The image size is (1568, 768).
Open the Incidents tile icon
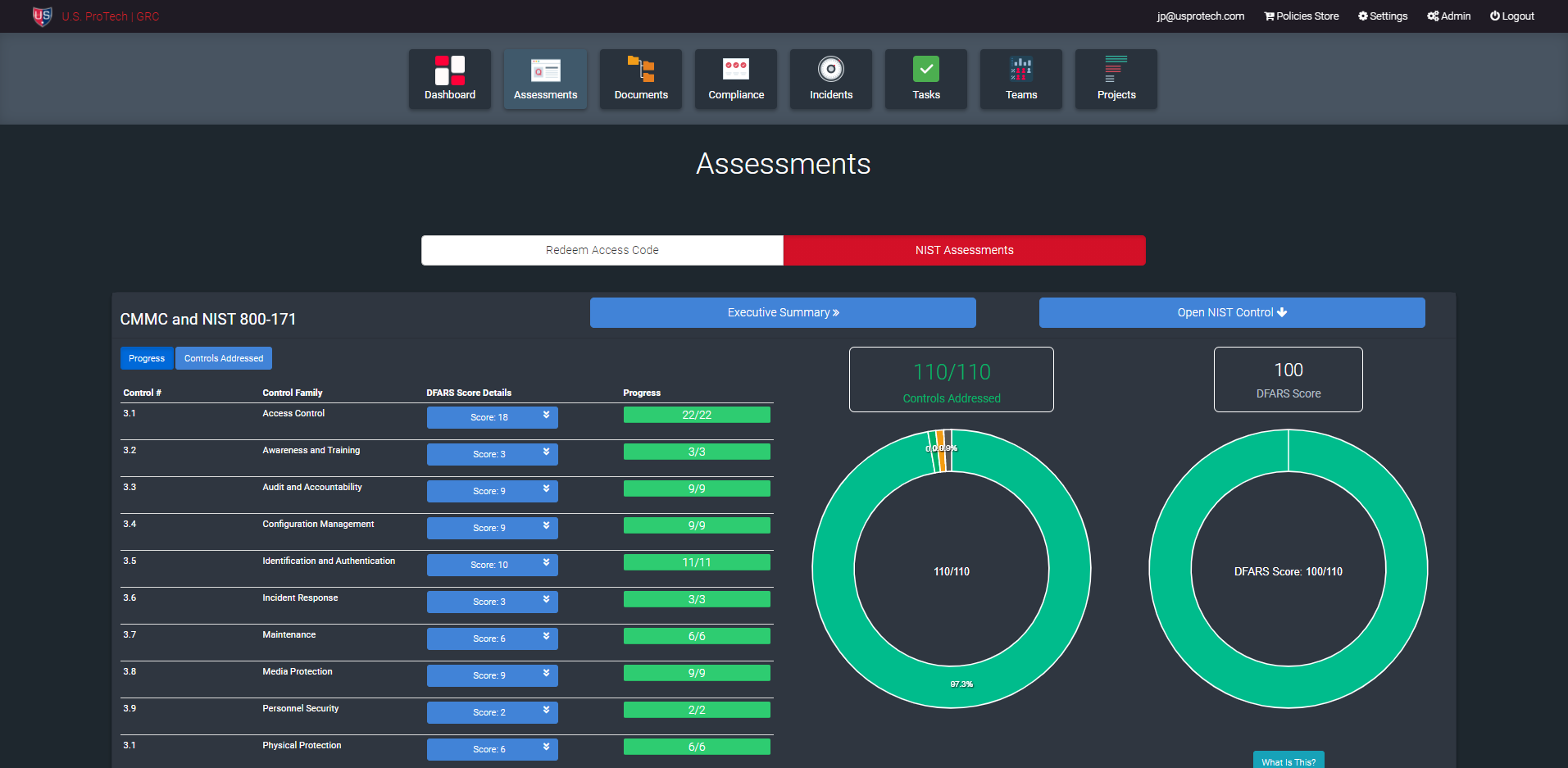pyautogui.click(x=831, y=69)
